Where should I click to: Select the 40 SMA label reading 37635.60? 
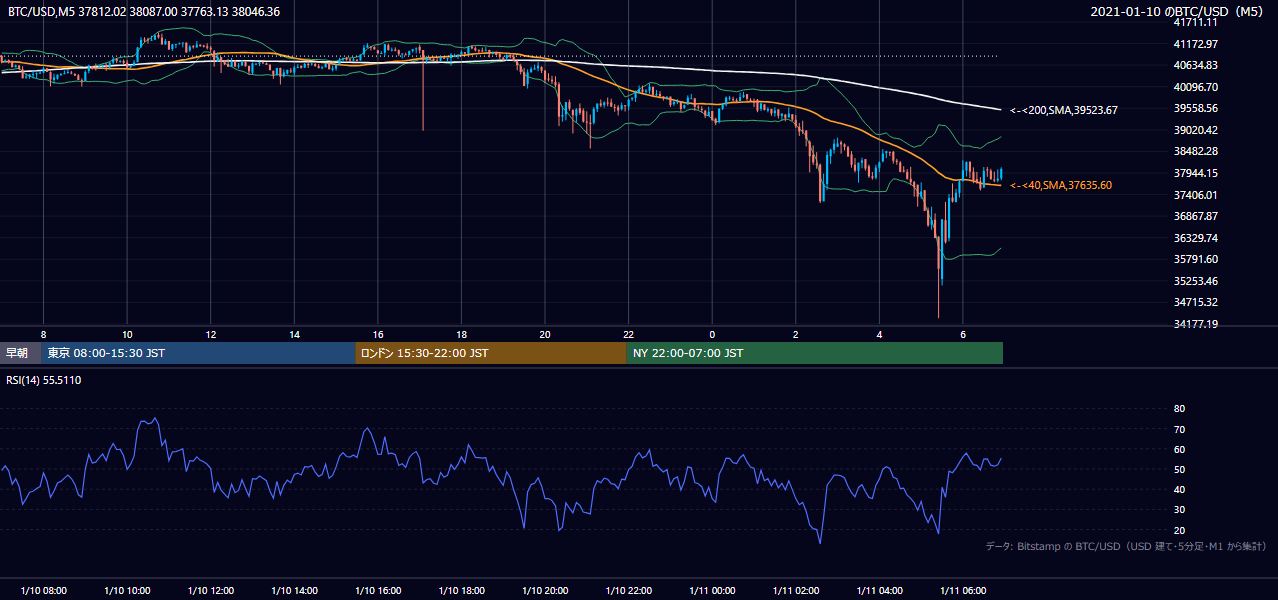click(1061, 185)
